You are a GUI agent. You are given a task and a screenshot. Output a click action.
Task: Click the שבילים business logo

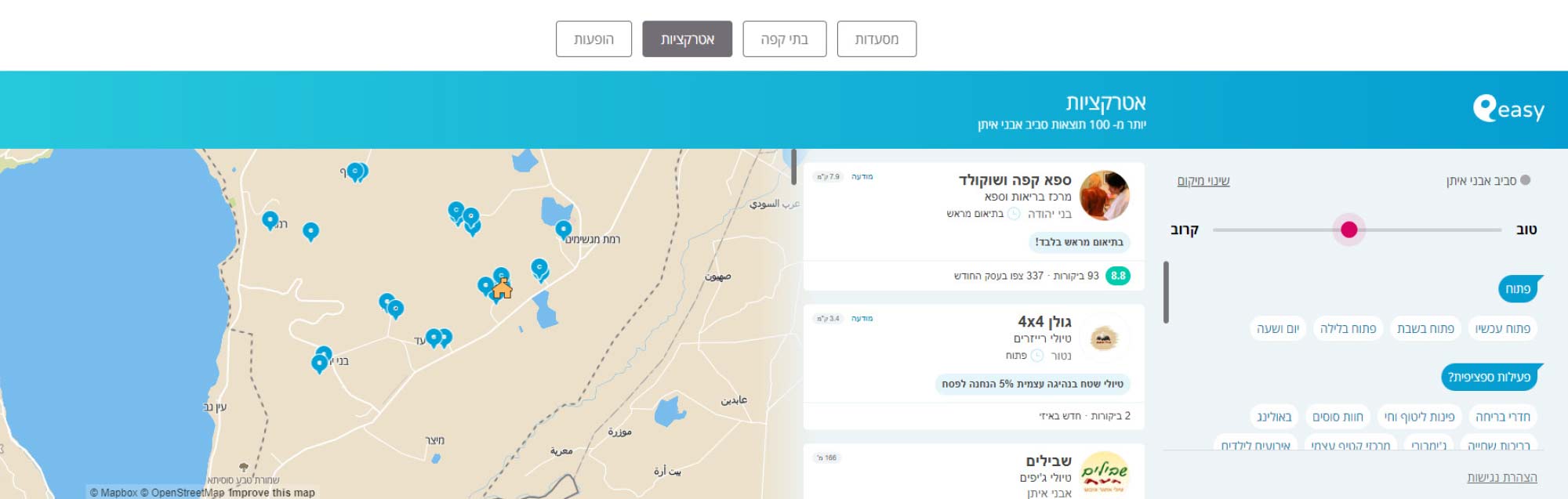(1104, 474)
